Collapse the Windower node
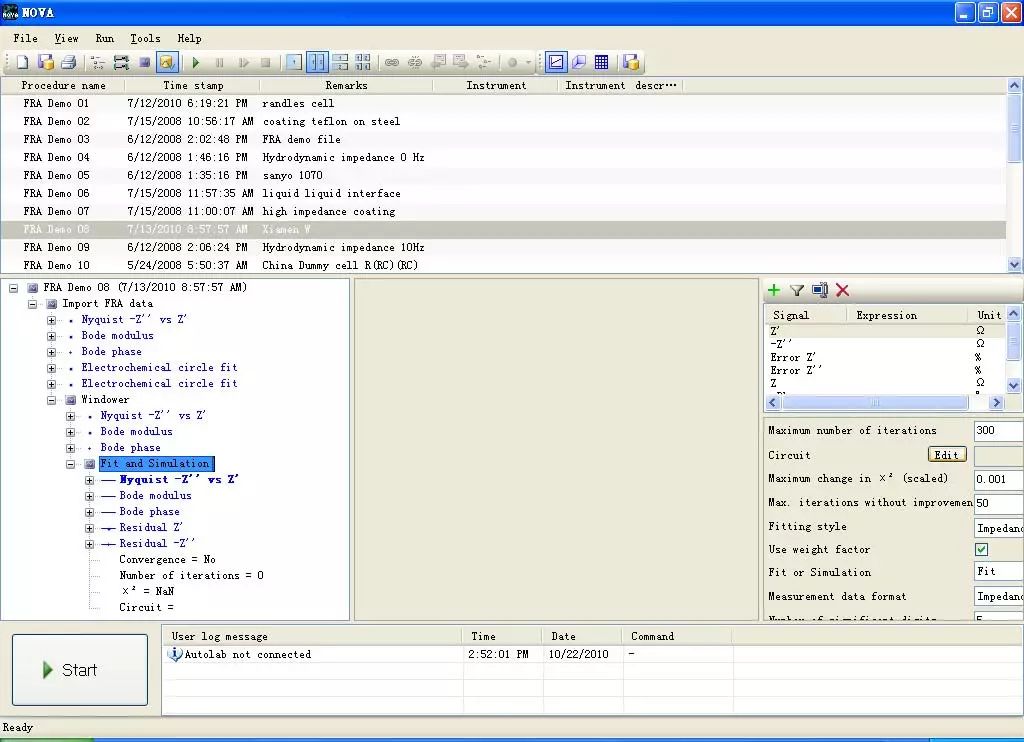The width and height of the screenshot is (1024, 742). 52,400
